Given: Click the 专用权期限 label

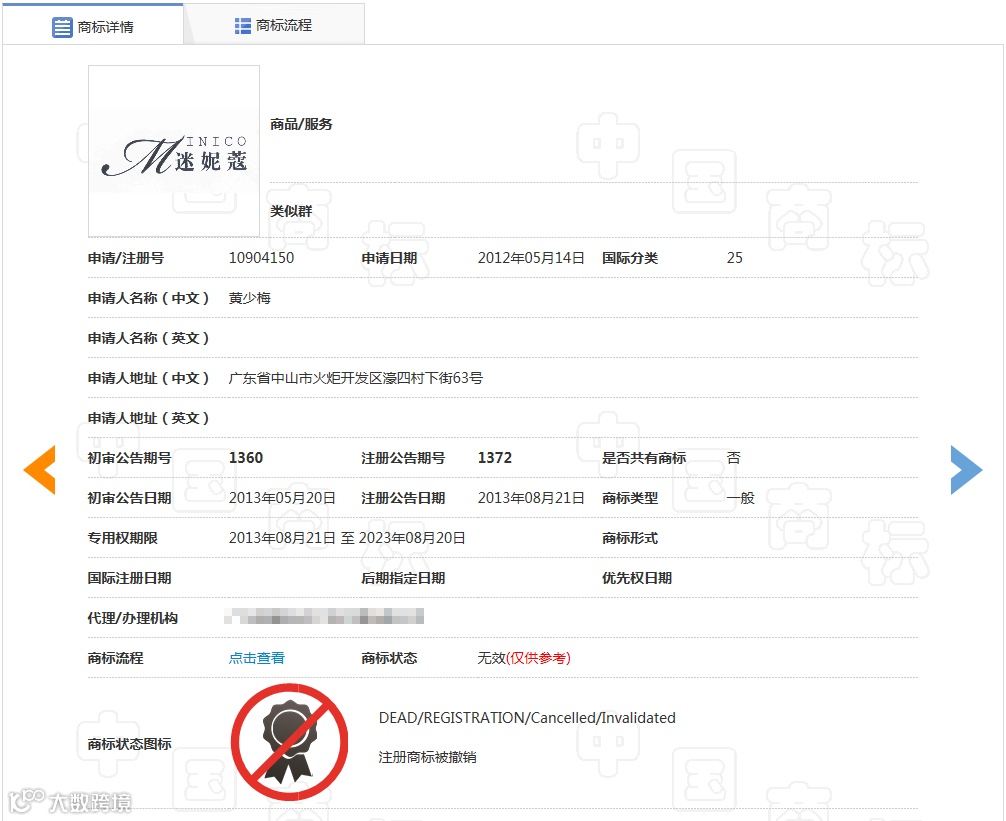Looking at the screenshot, I should pyautogui.click(x=123, y=538).
